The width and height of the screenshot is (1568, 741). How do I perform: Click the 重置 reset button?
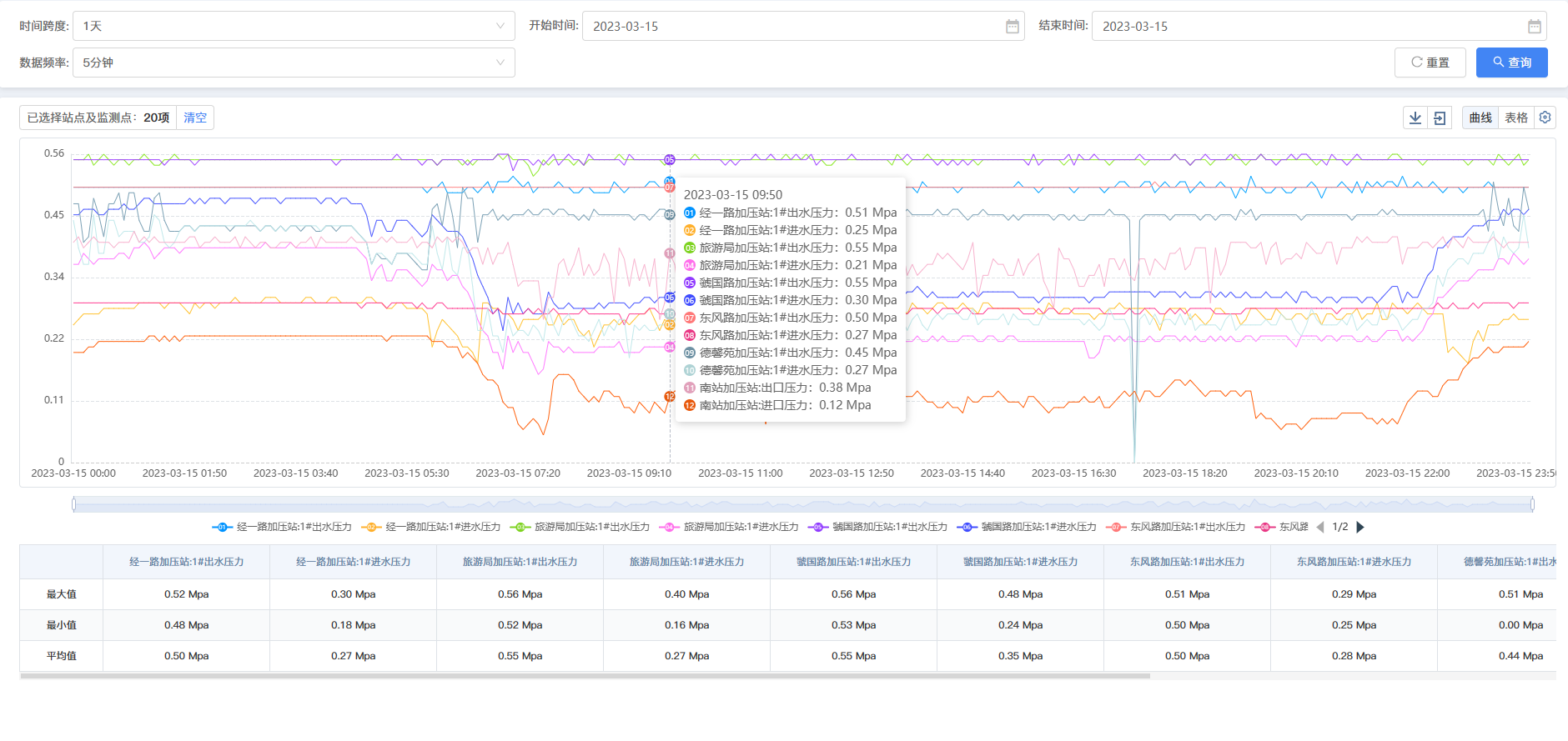tap(1430, 63)
